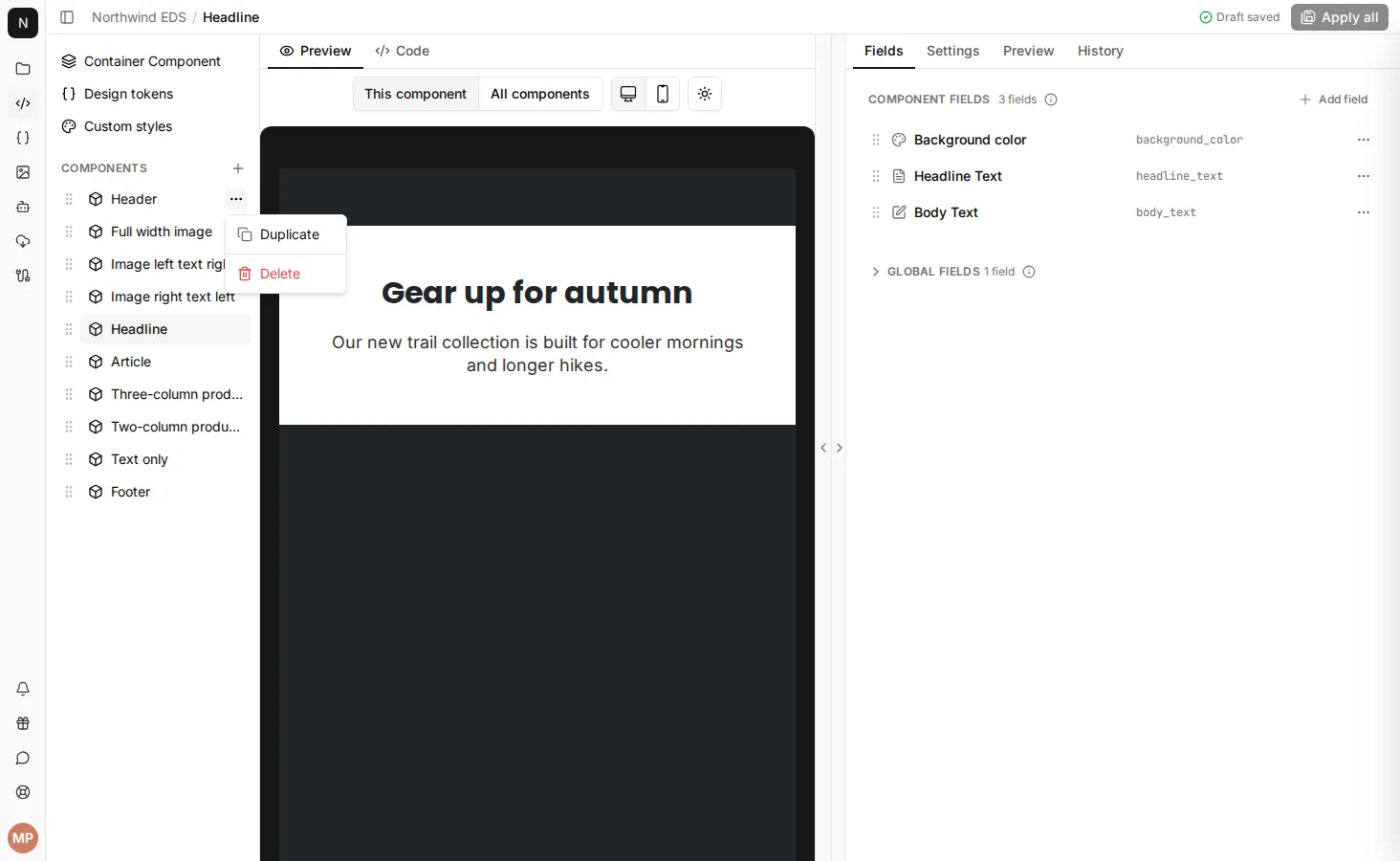Click the Apply all button
This screenshot has height=861, width=1400.
click(1340, 17)
